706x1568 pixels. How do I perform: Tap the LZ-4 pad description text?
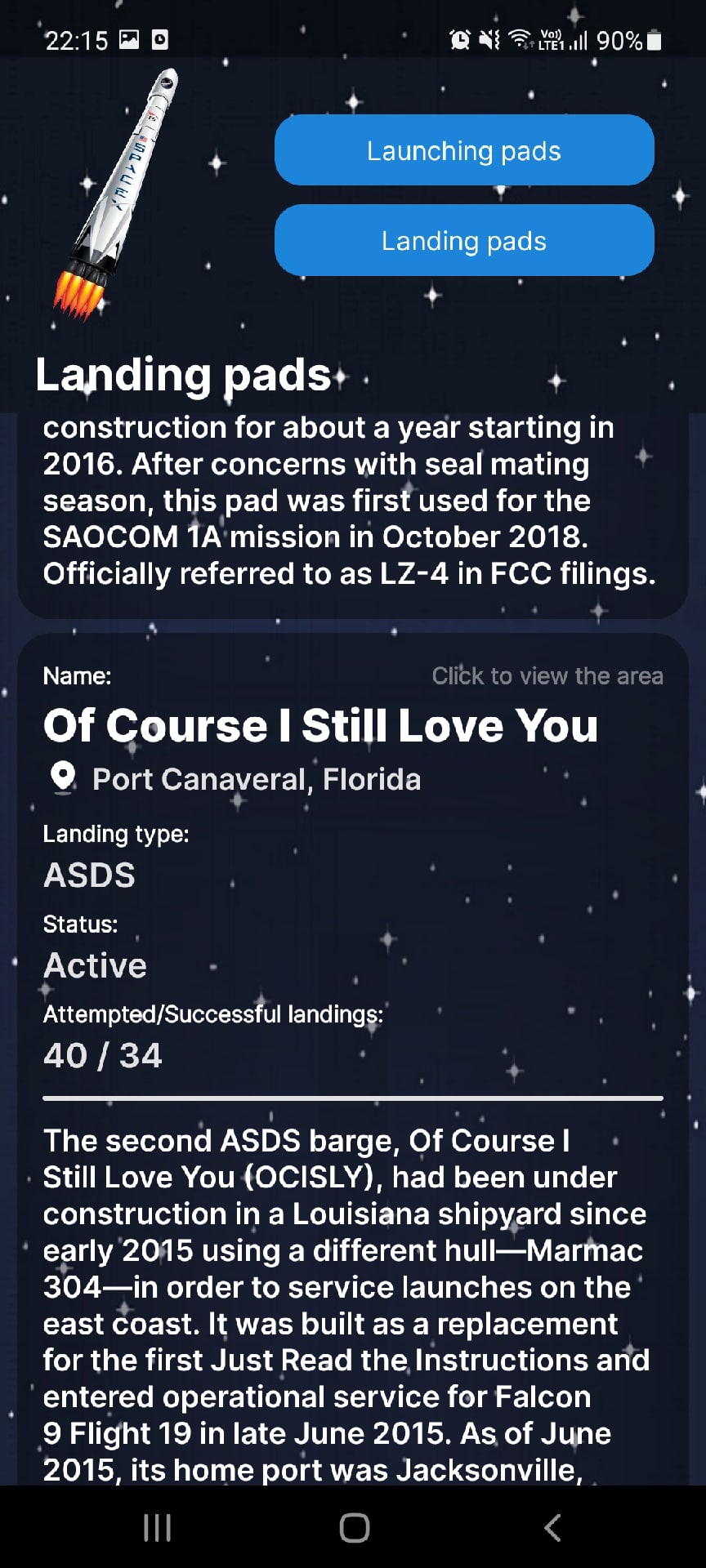click(350, 501)
